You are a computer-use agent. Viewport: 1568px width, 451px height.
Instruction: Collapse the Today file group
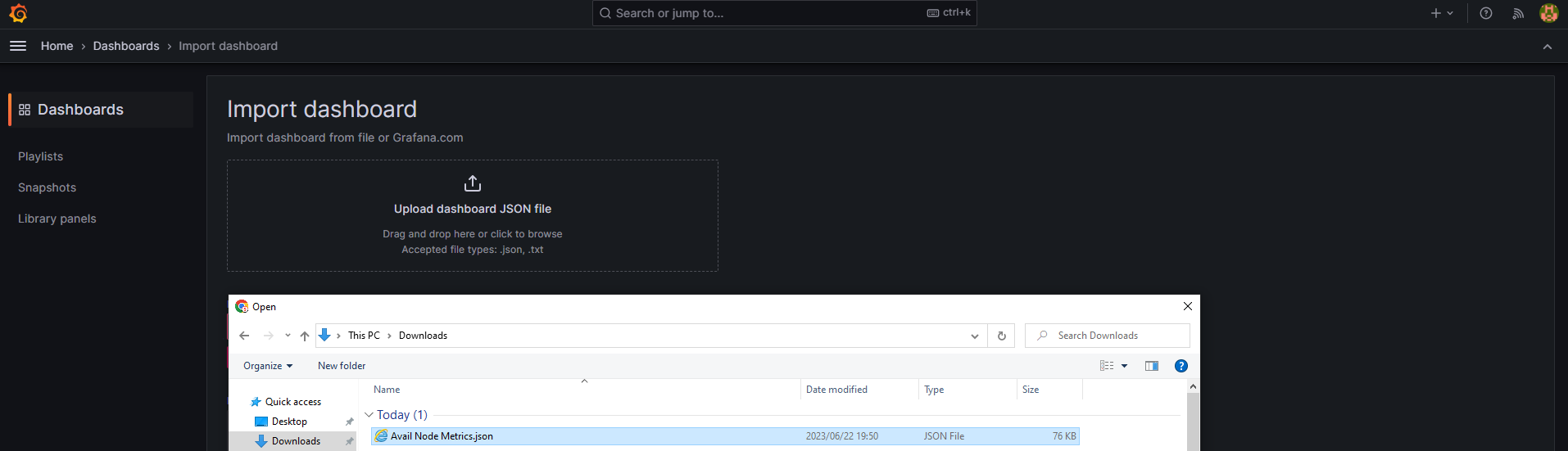coord(369,415)
